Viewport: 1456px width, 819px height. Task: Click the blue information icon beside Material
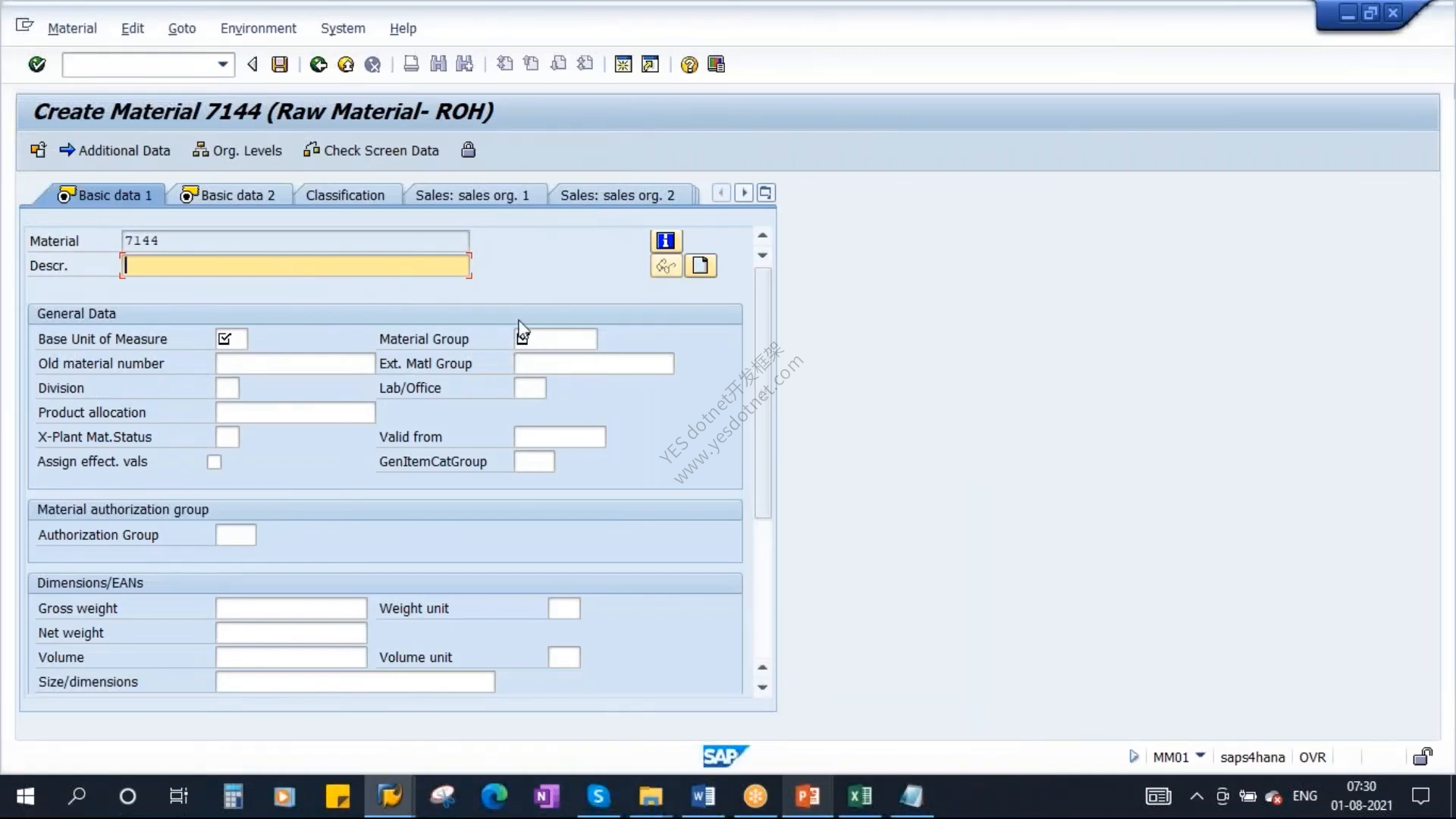pos(666,241)
